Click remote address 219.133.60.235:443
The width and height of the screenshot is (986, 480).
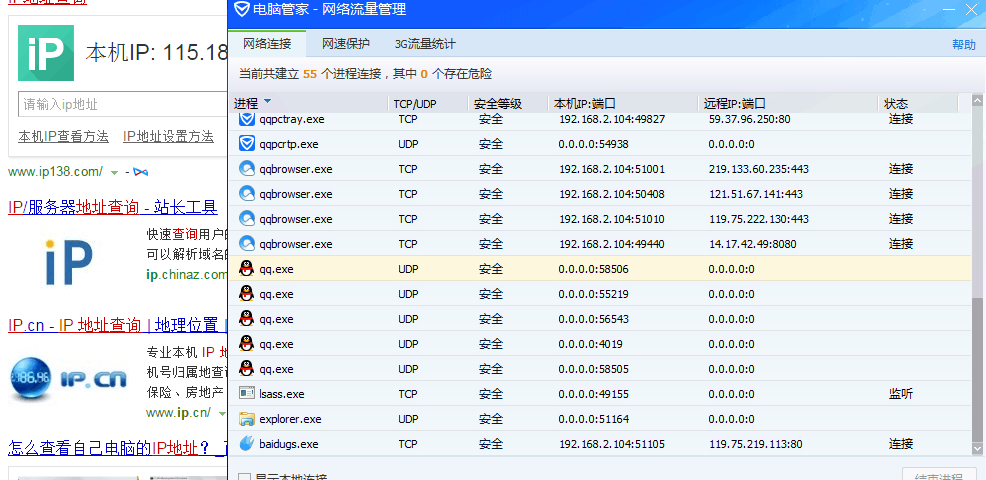[758, 169]
